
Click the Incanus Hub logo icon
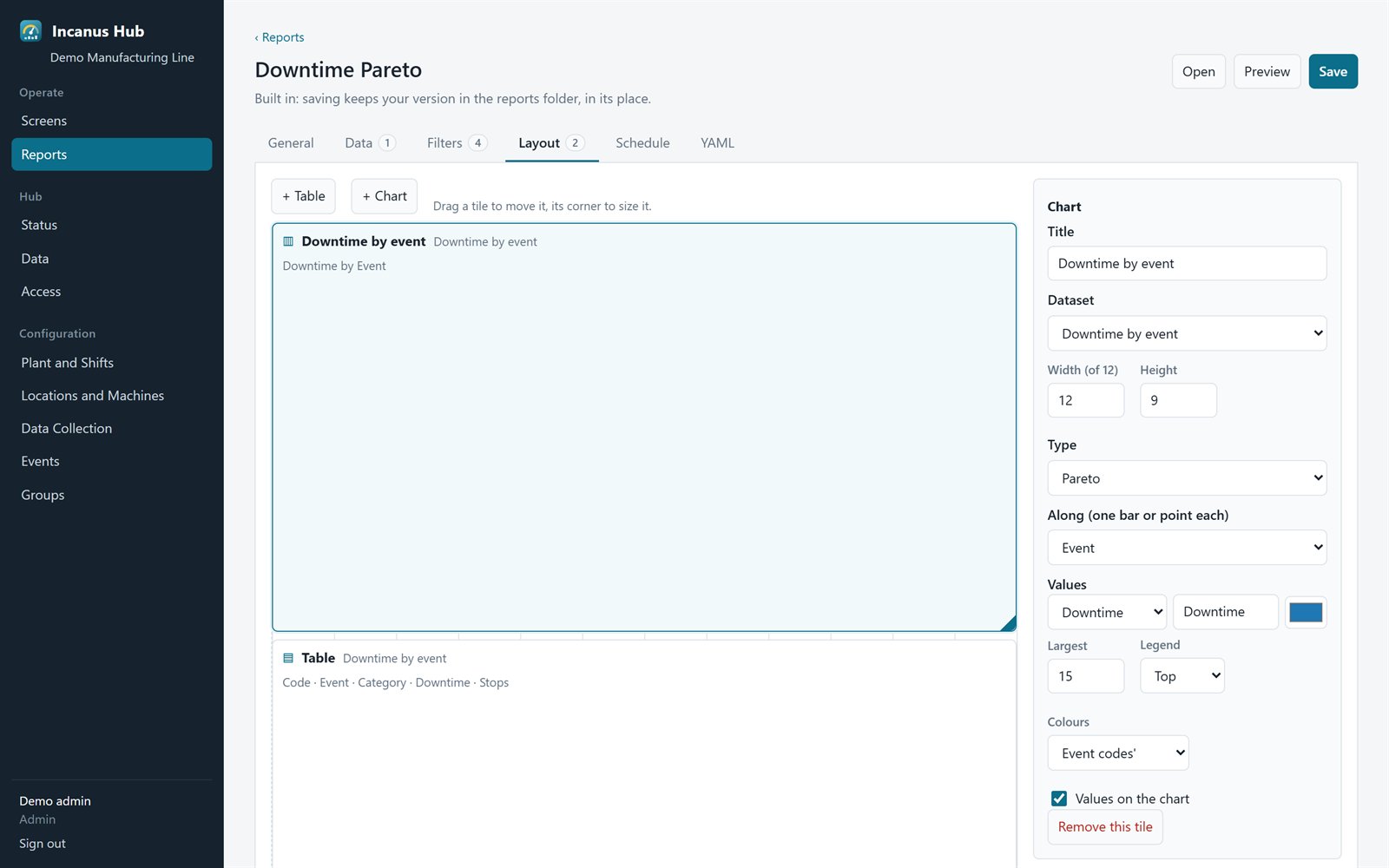30,31
